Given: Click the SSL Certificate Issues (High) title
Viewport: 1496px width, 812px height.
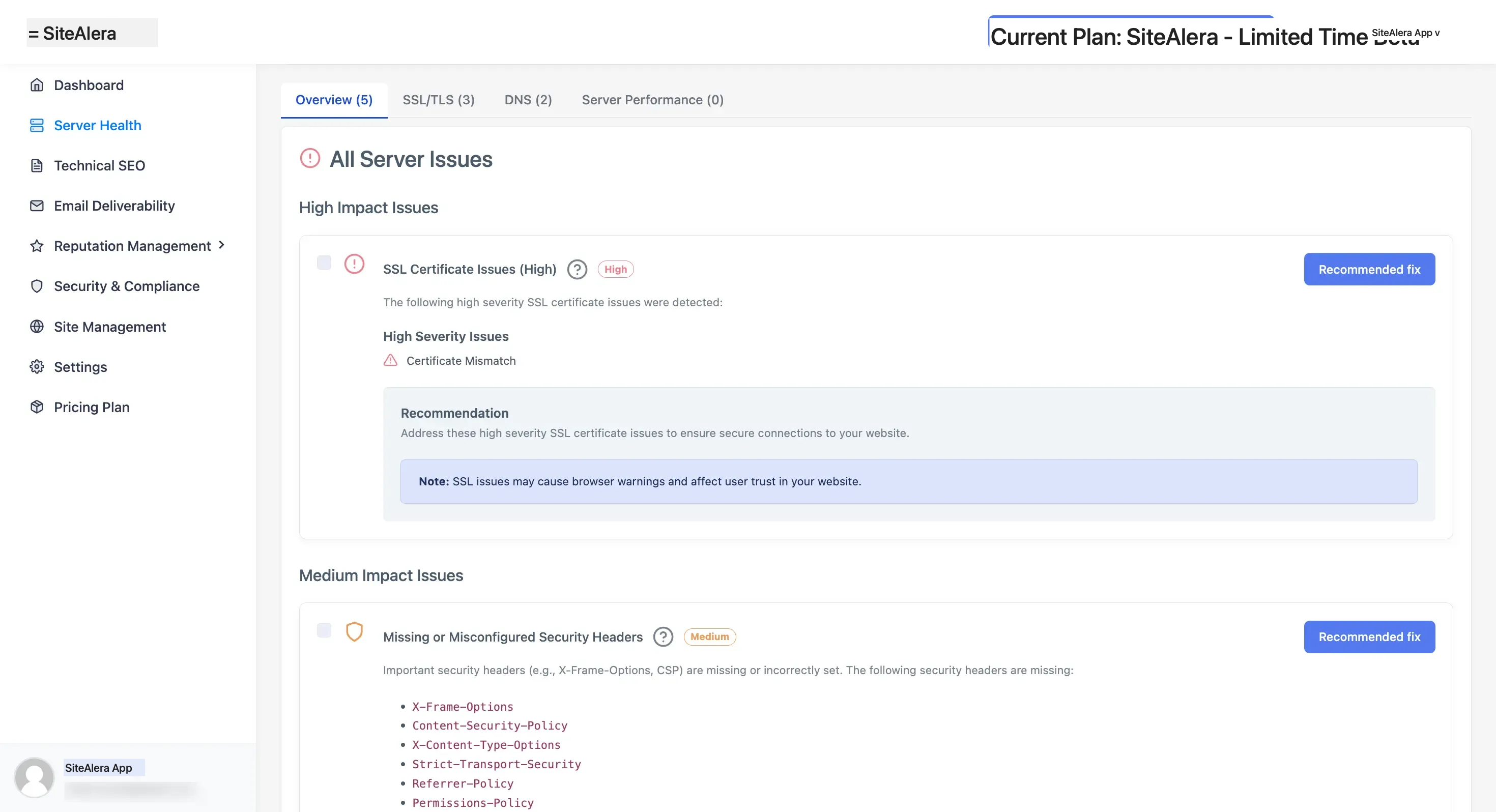Looking at the screenshot, I should click(470, 270).
